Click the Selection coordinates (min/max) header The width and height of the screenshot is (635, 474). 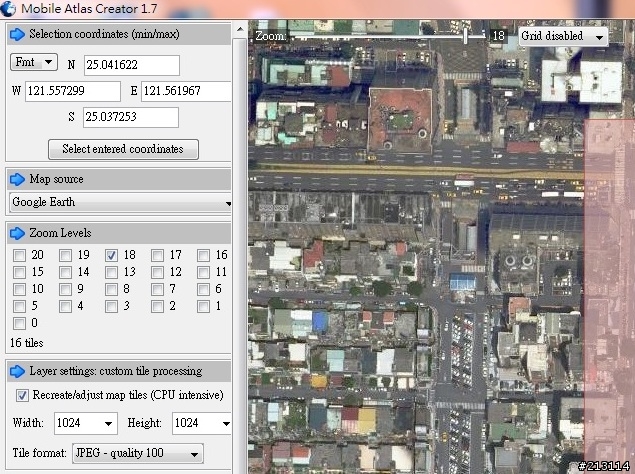[x=119, y=34]
